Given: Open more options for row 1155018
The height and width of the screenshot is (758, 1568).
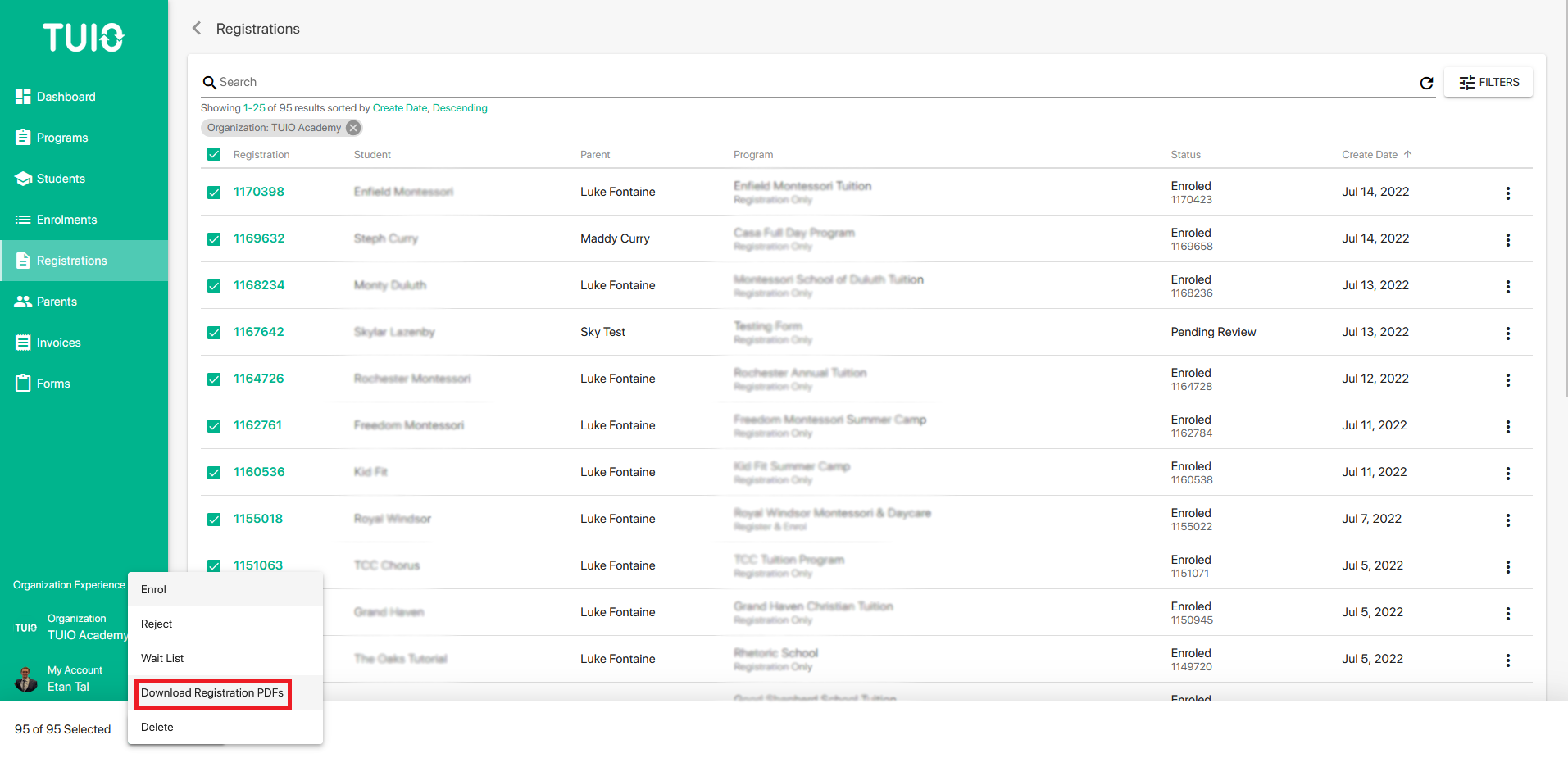Looking at the screenshot, I should click(1507, 520).
